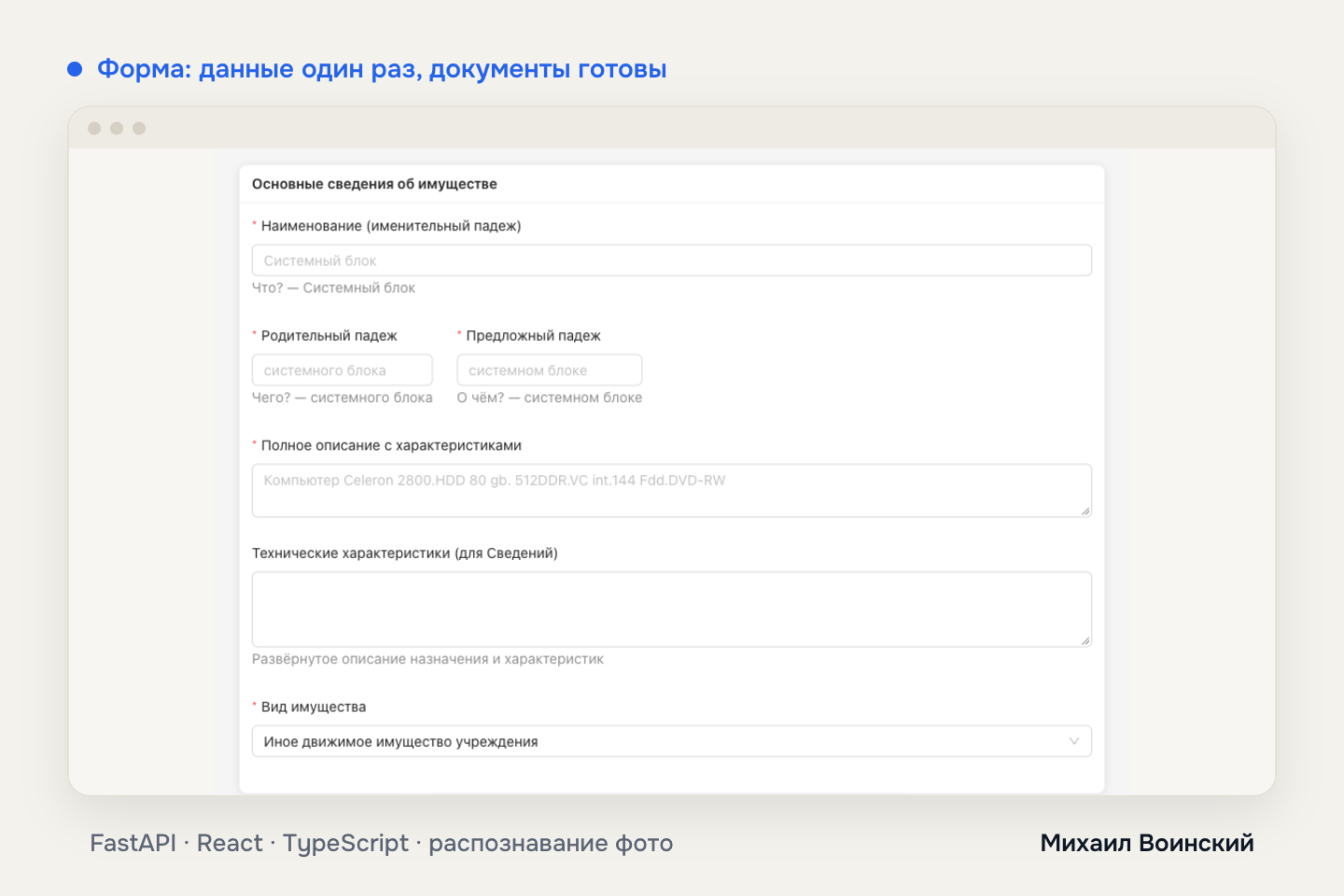
Task: Focus the Предложный падеж input field
Action: [549, 371]
